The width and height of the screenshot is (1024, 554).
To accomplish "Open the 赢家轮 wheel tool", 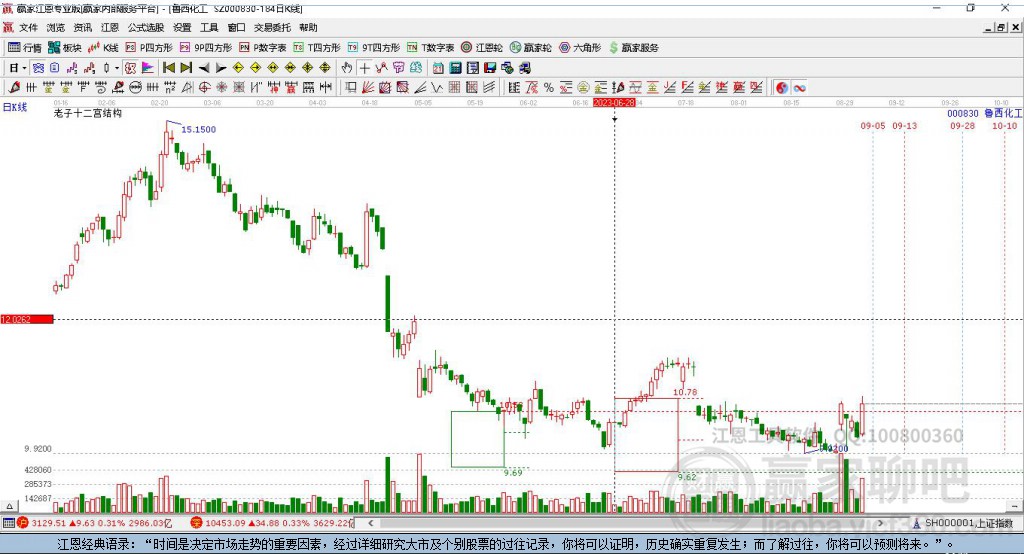I will coord(530,48).
